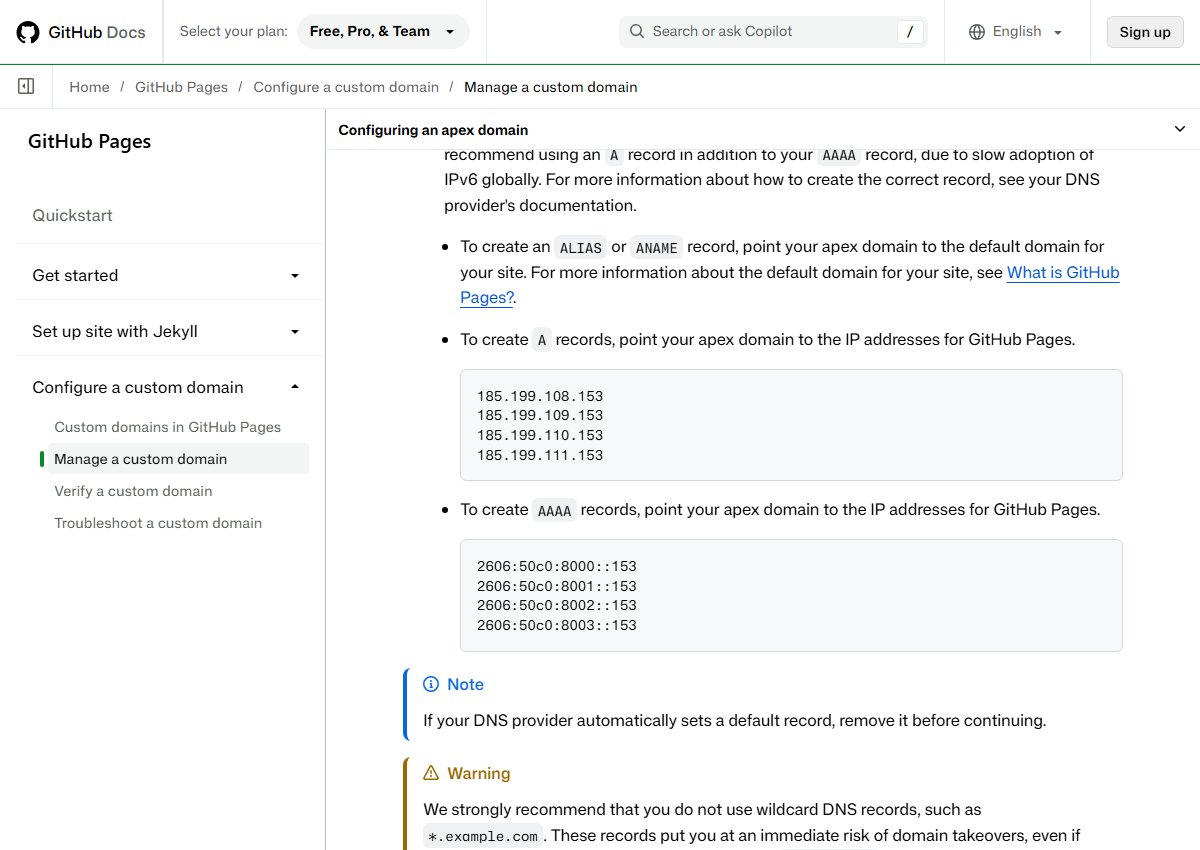This screenshot has width=1200, height=850.
Task: Click the Warning heading text
Action: point(479,773)
